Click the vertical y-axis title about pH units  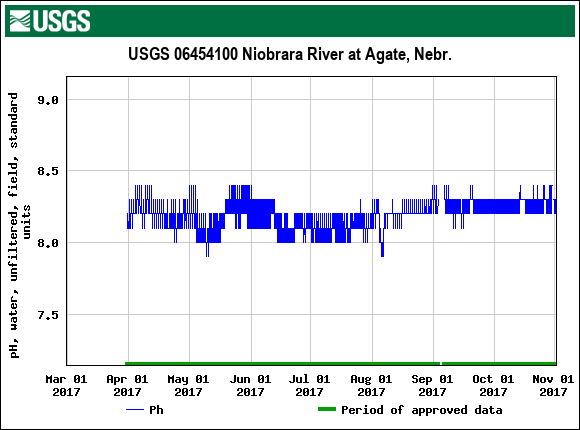click(19, 225)
